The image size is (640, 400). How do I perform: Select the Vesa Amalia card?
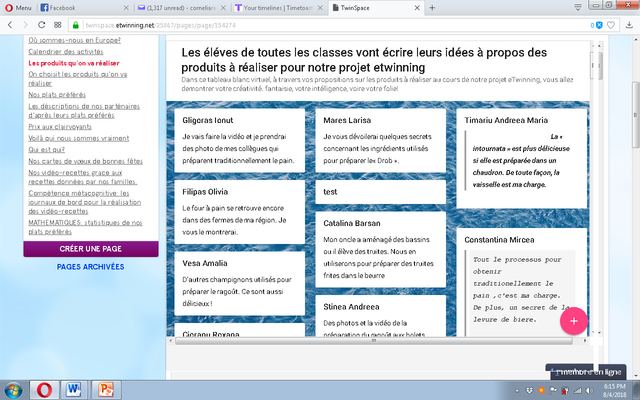(240, 283)
